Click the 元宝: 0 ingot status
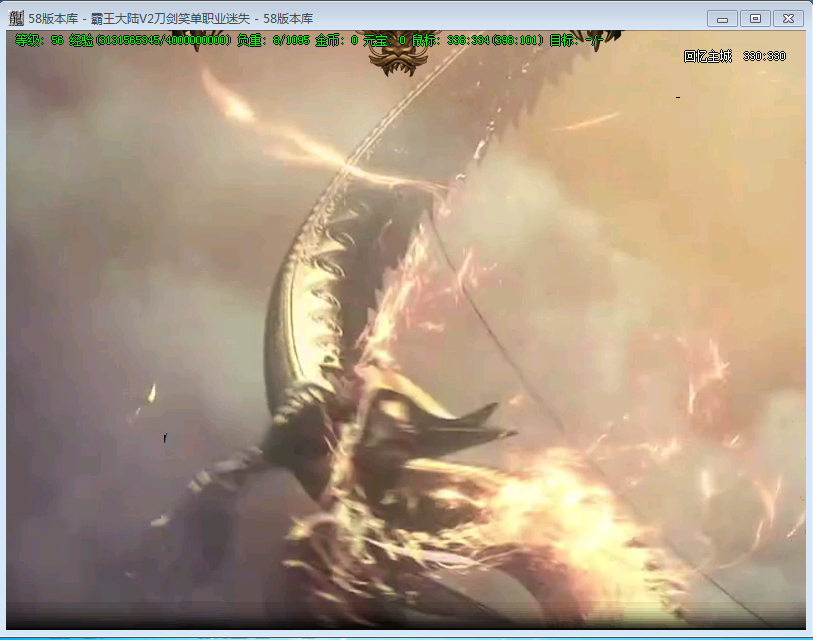Screen dimensions: 813x640 [x=385, y=40]
